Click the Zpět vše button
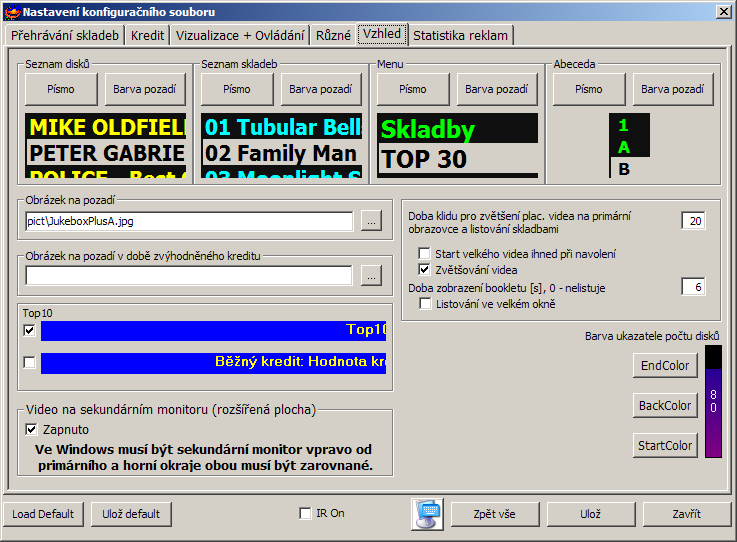The height and width of the screenshot is (542, 737). pyautogui.click(x=495, y=514)
